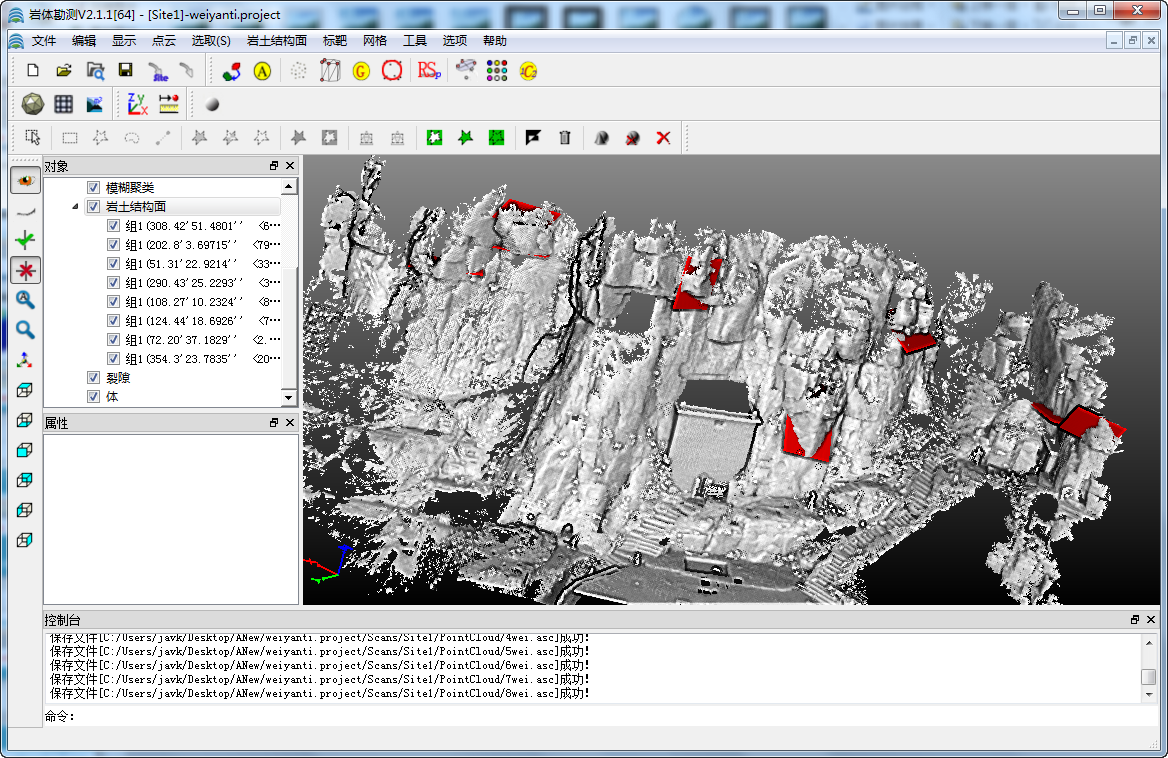Screen dimensions: 1168x758
Task: Click the eye view icon in left sidebar
Action: [x=25, y=181]
